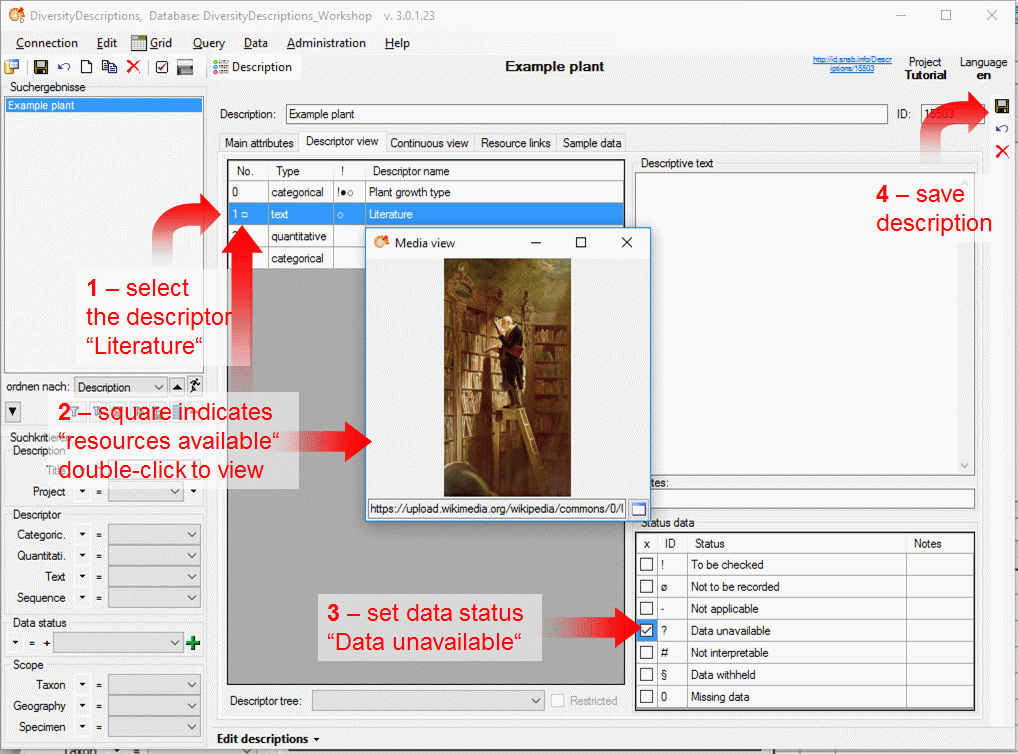Open the Grid menu
The image size is (1018, 754).
[x=152, y=43]
